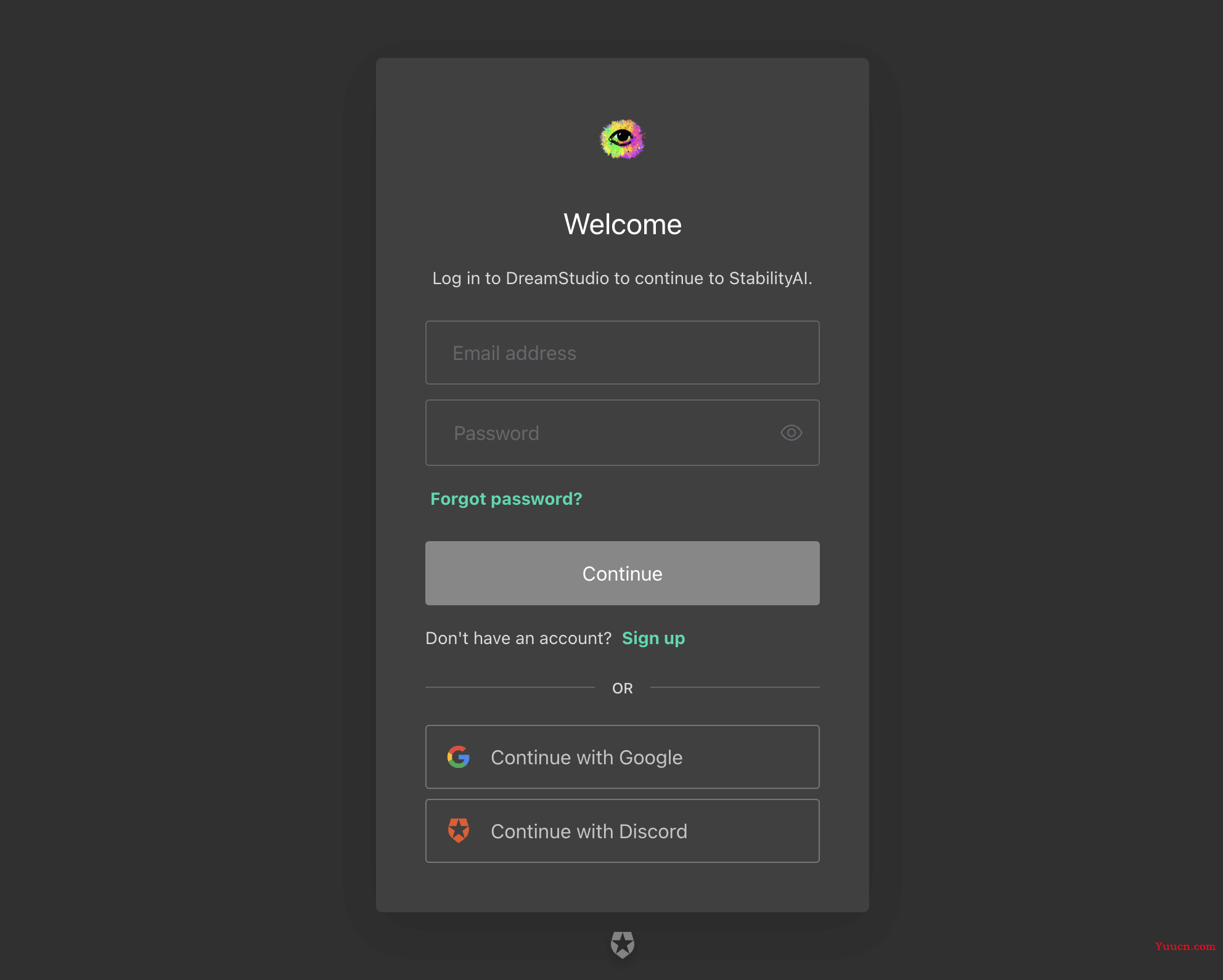Toggle password visibility eye icon

coord(791,433)
